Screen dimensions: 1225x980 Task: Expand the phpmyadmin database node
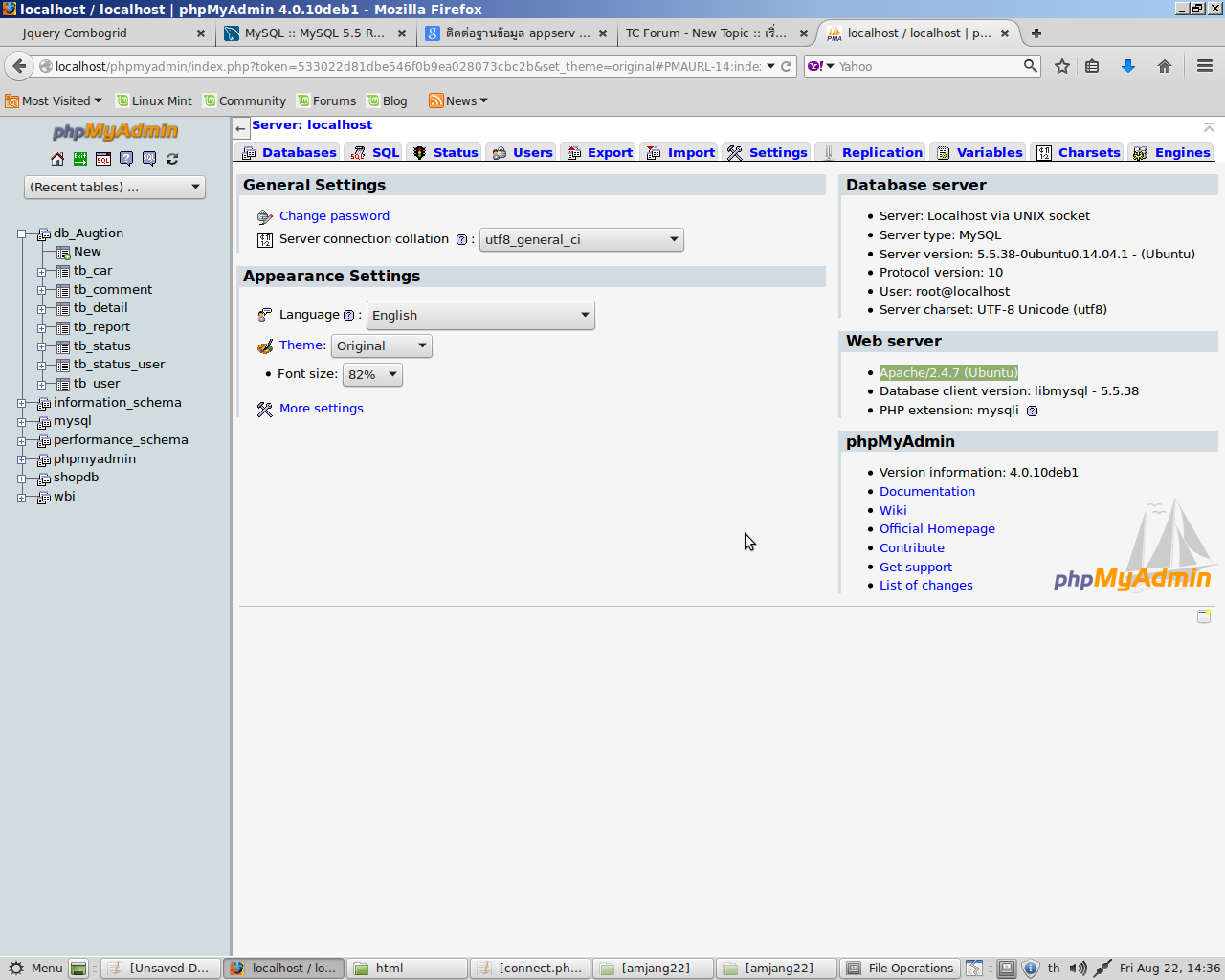click(22, 459)
